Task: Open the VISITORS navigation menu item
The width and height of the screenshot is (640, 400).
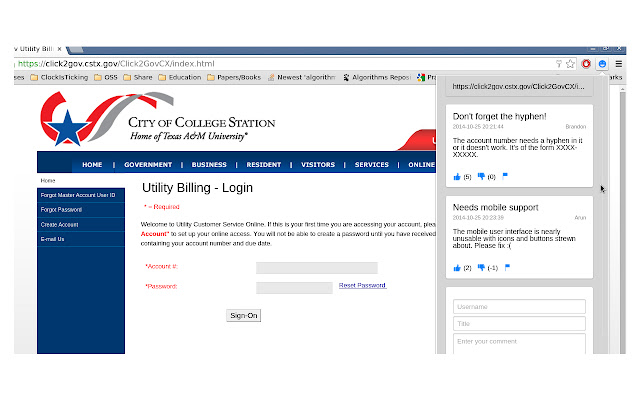Action: click(318, 164)
